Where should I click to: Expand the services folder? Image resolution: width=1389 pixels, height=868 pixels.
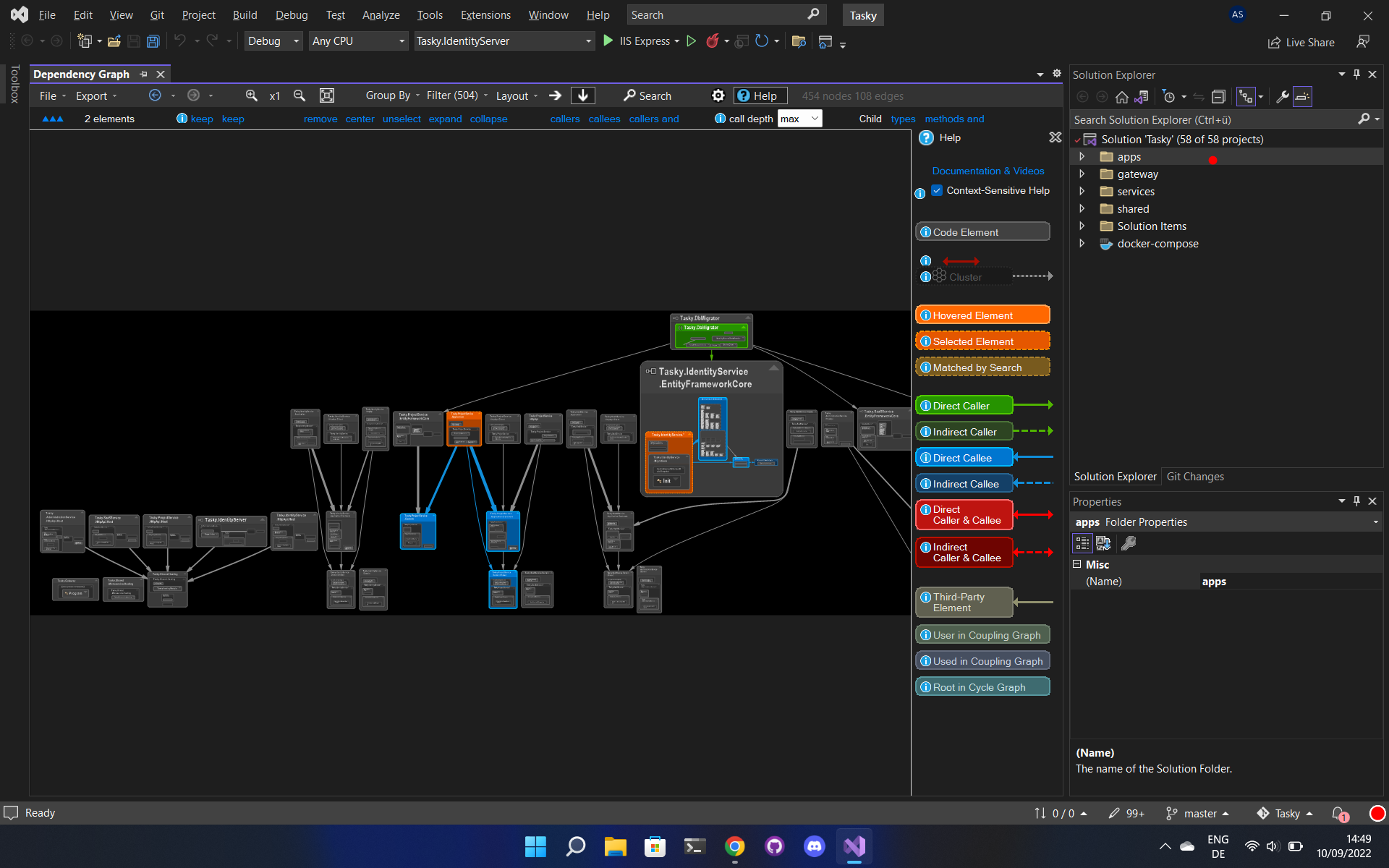pos(1082,192)
